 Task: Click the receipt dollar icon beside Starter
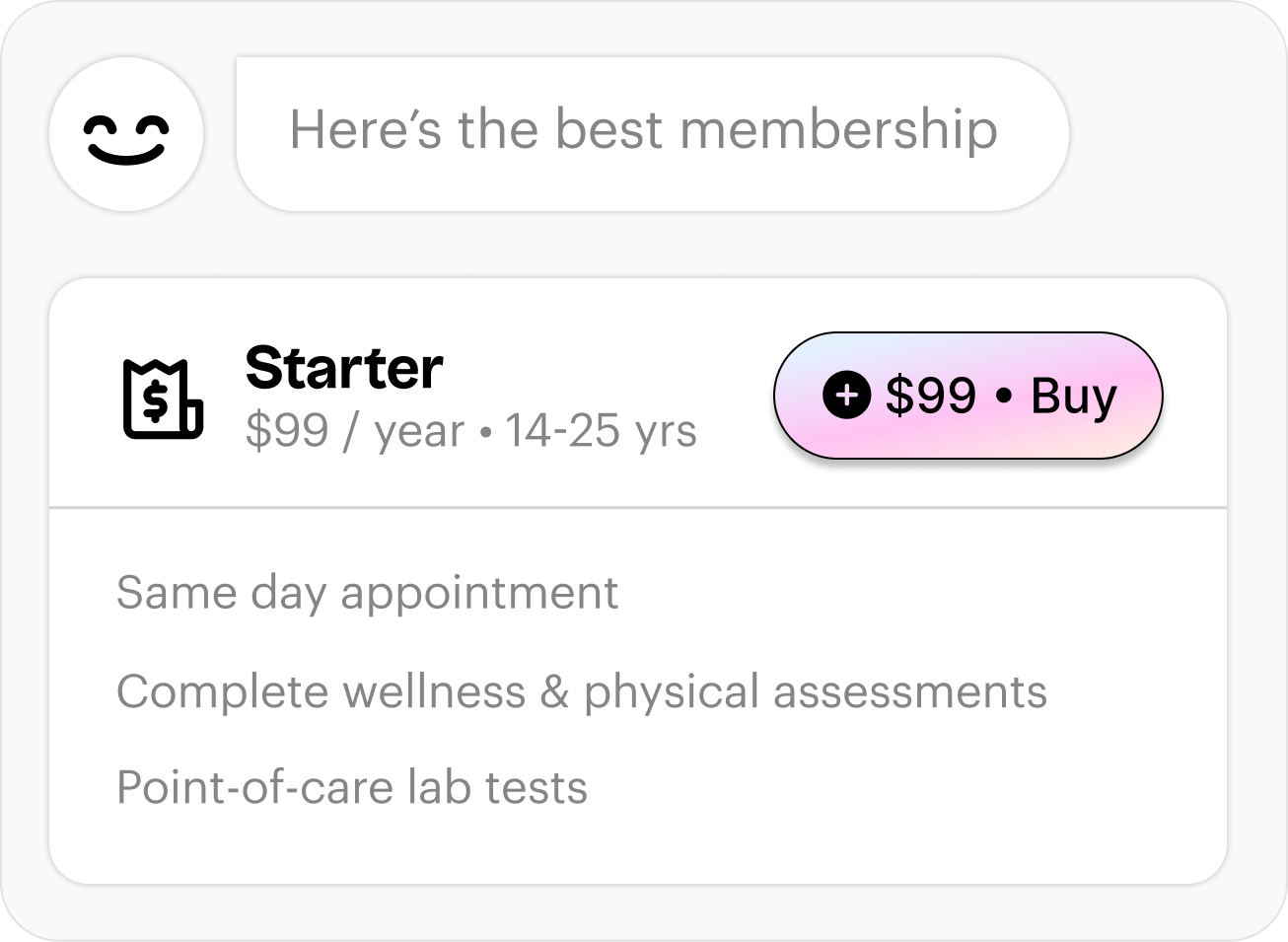(x=163, y=399)
